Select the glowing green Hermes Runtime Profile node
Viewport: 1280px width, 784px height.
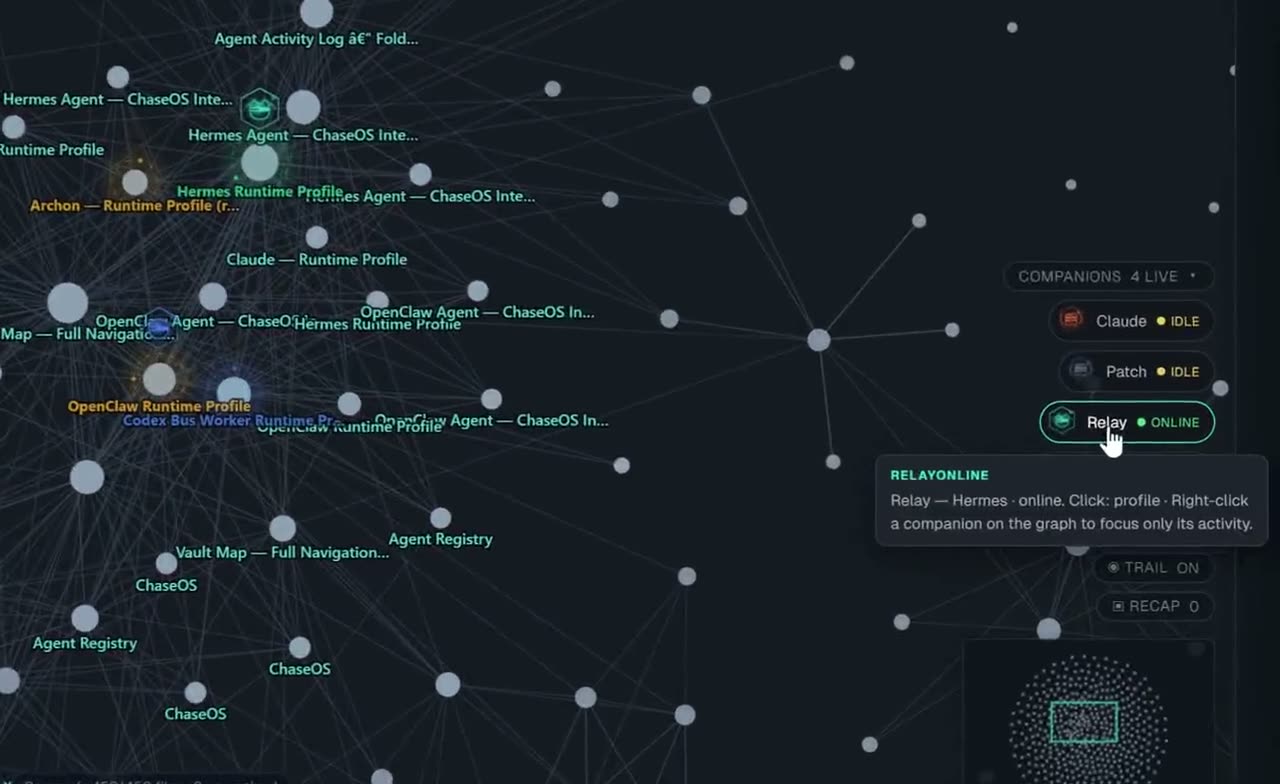click(x=260, y=162)
